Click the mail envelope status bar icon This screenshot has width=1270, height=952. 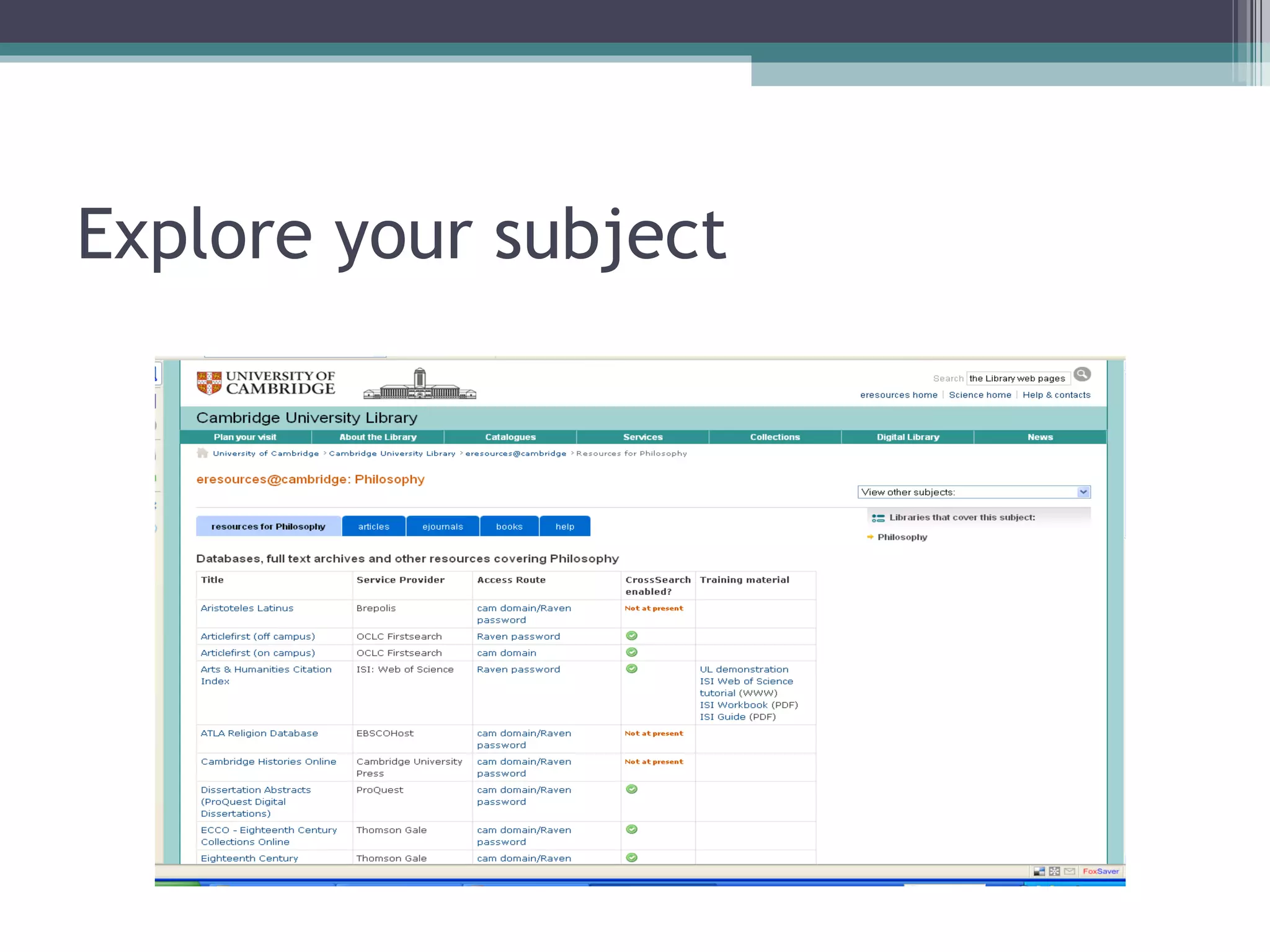pyautogui.click(x=1070, y=871)
